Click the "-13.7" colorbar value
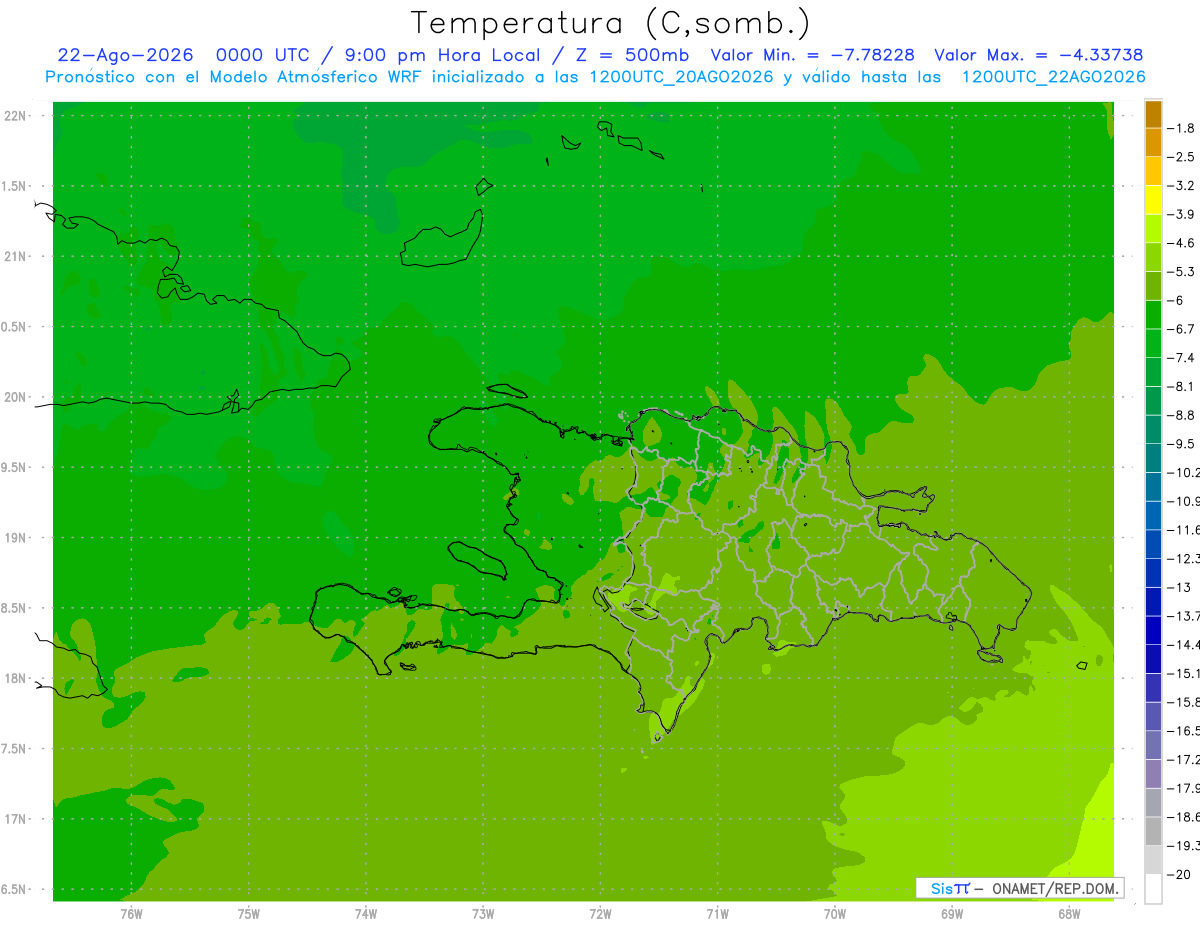This screenshot has height=927, width=1200. pos(1184,616)
